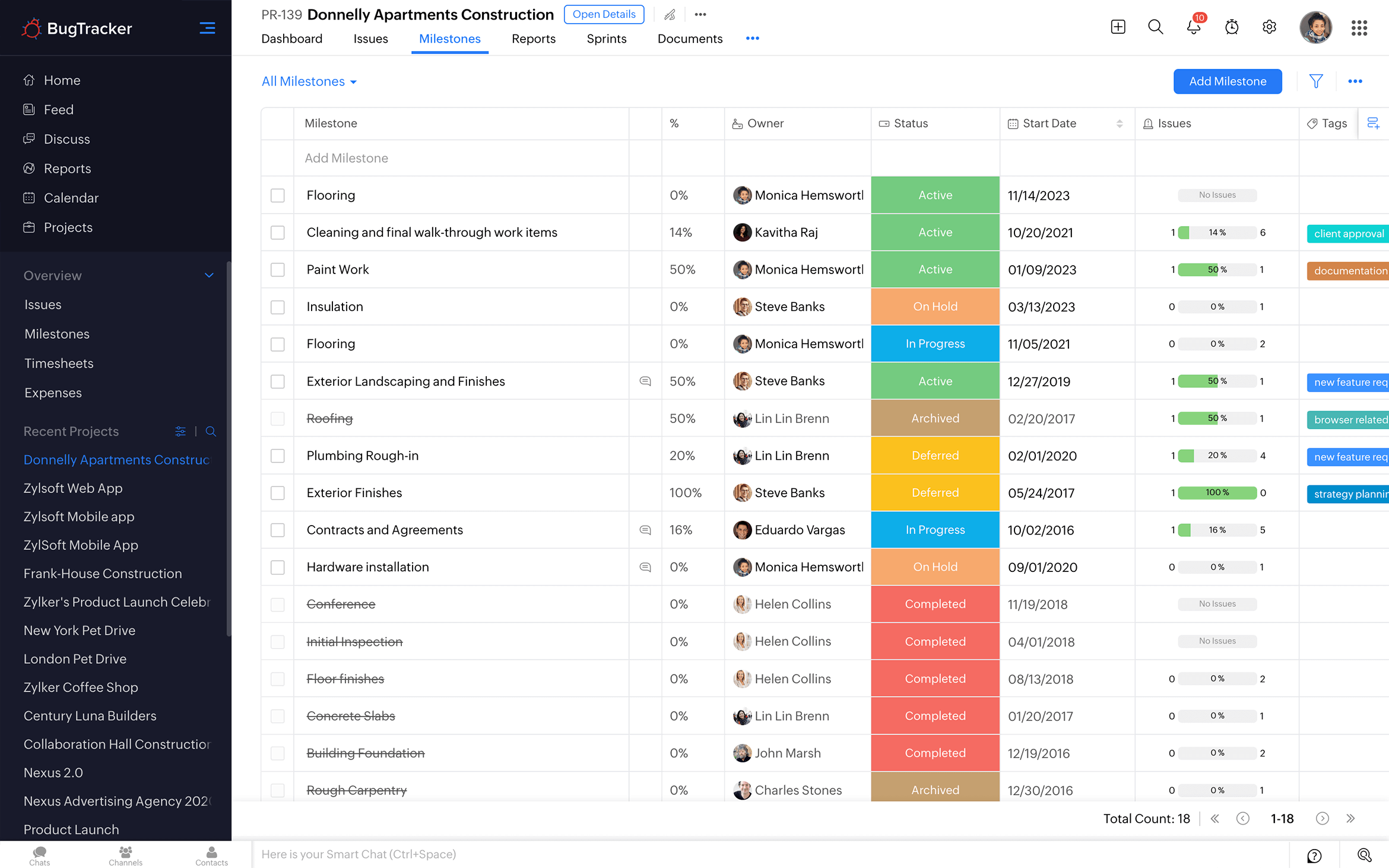Click the quick add plus icon
This screenshot has width=1389, height=868.
click(x=1118, y=27)
